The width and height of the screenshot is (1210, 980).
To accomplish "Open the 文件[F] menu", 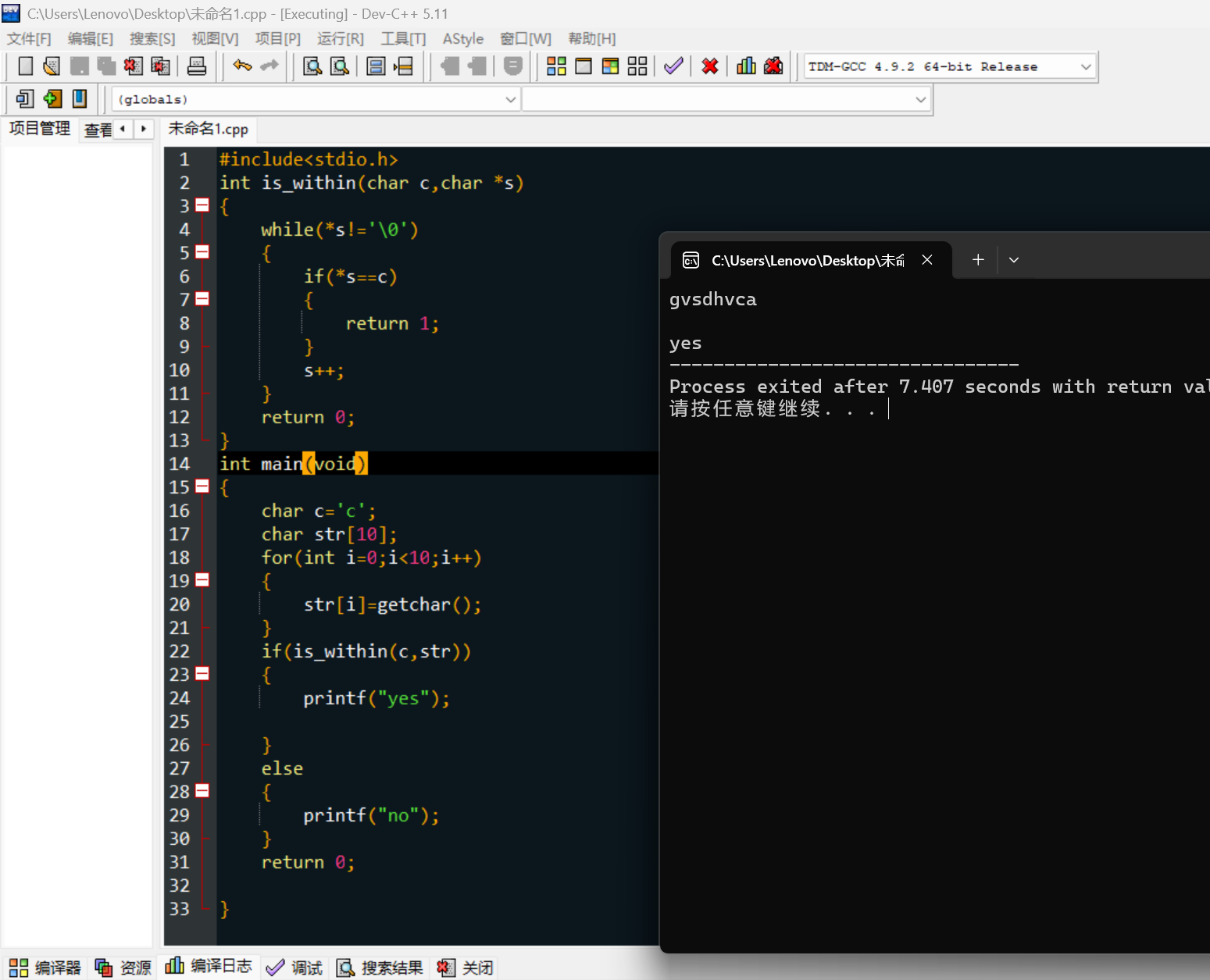I will [29, 39].
